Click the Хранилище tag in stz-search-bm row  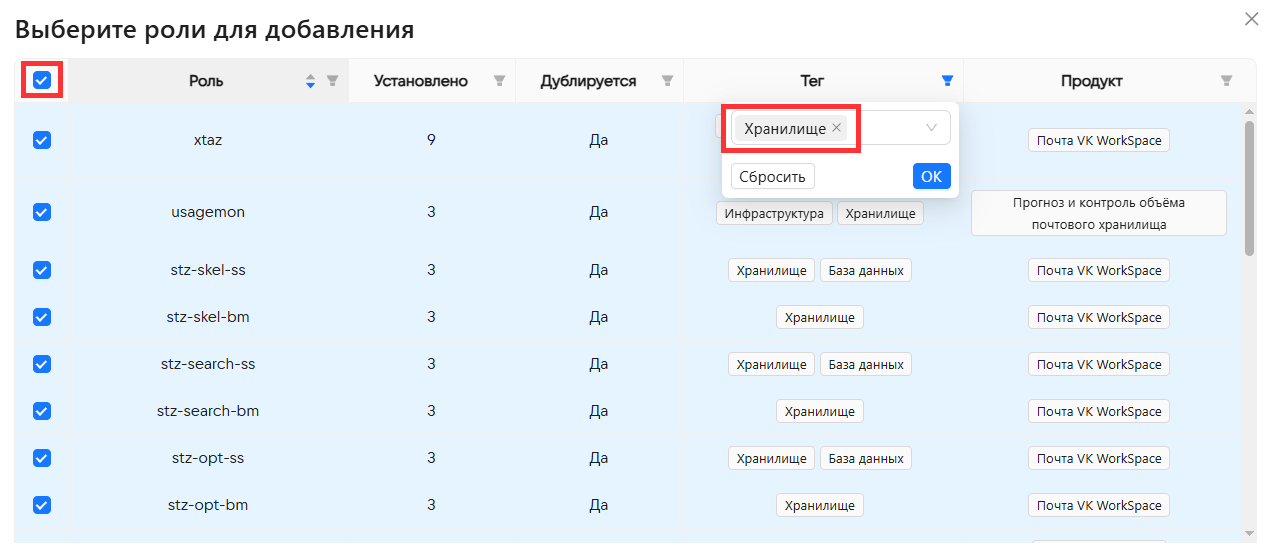[x=819, y=411]
